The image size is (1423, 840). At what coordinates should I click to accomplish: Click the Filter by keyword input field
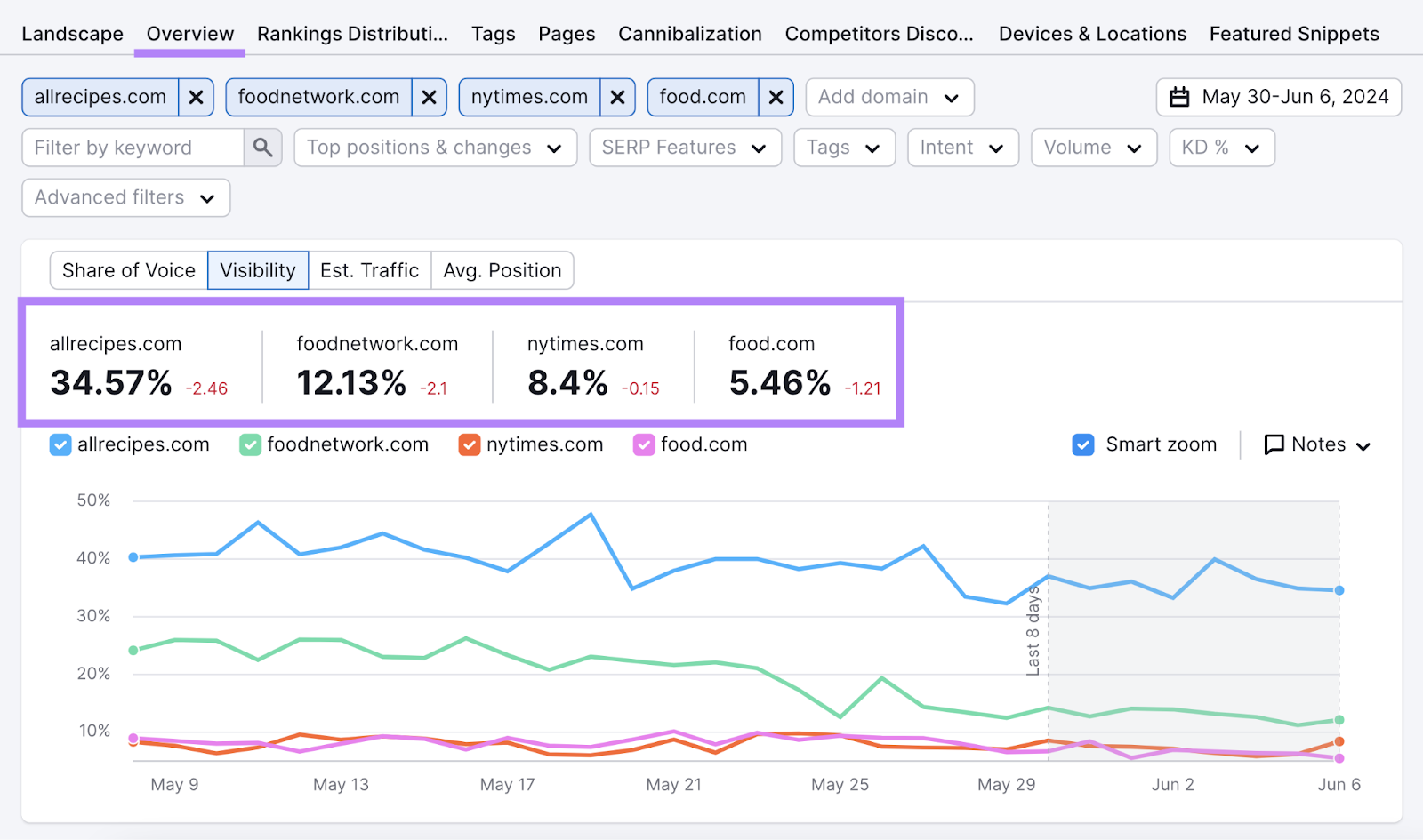132,147
